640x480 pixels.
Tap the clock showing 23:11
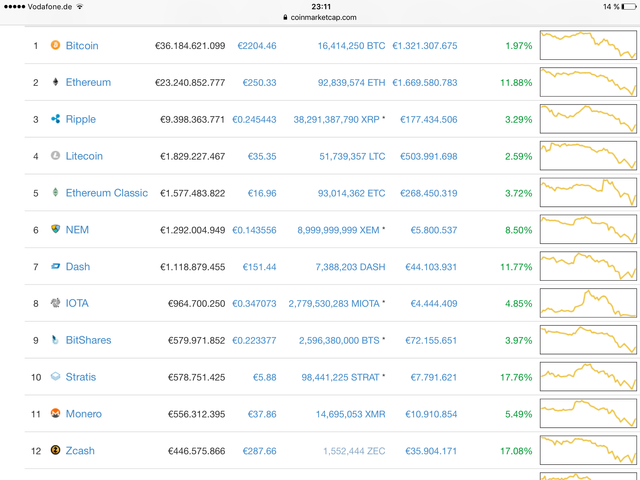(321, 7)
